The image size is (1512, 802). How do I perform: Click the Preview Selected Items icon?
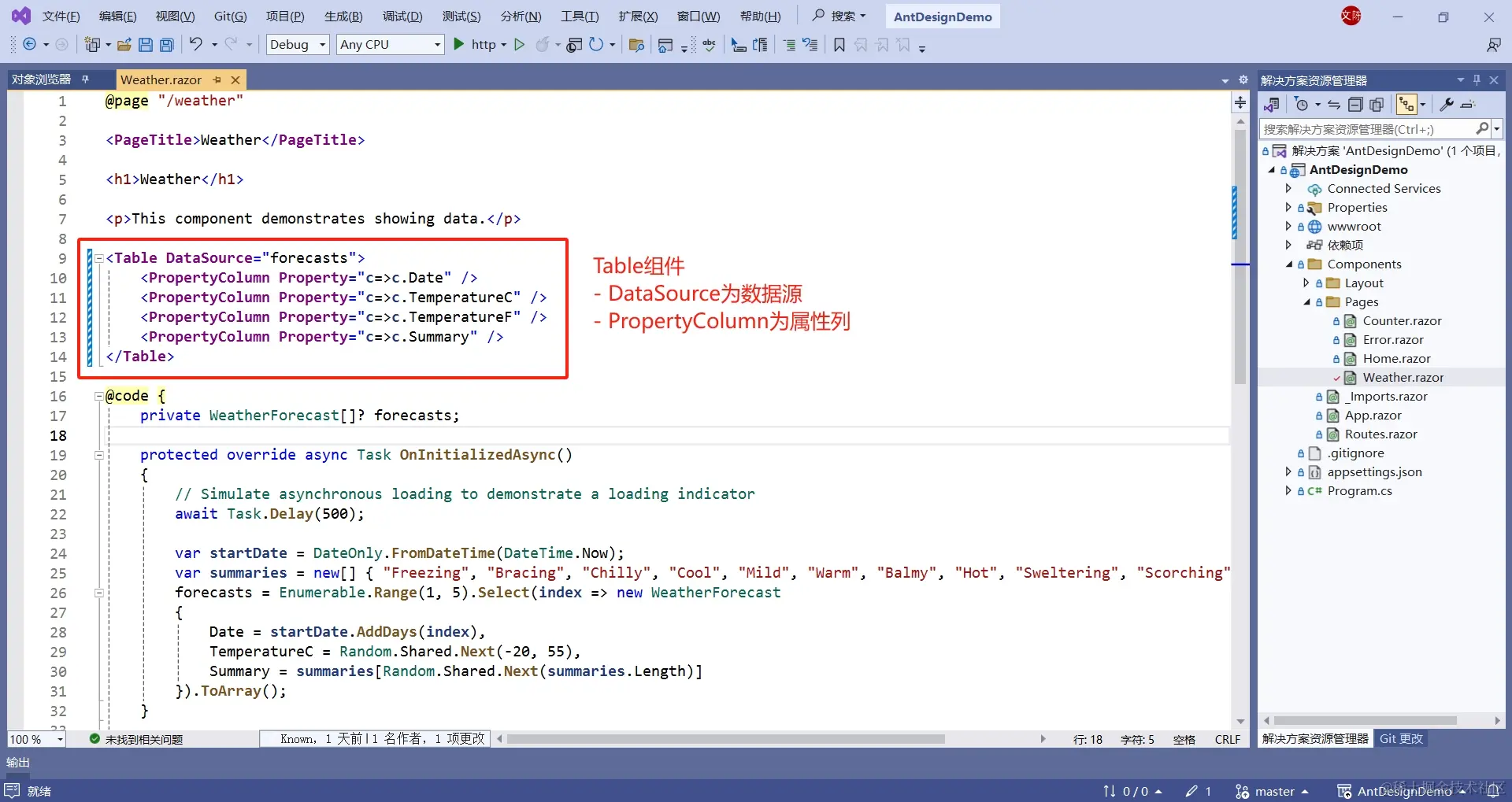[1467, 105]
